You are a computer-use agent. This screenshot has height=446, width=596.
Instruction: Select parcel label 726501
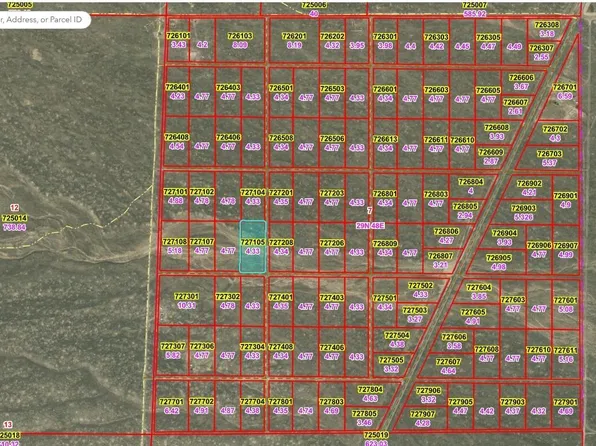[x=281, y=88]
